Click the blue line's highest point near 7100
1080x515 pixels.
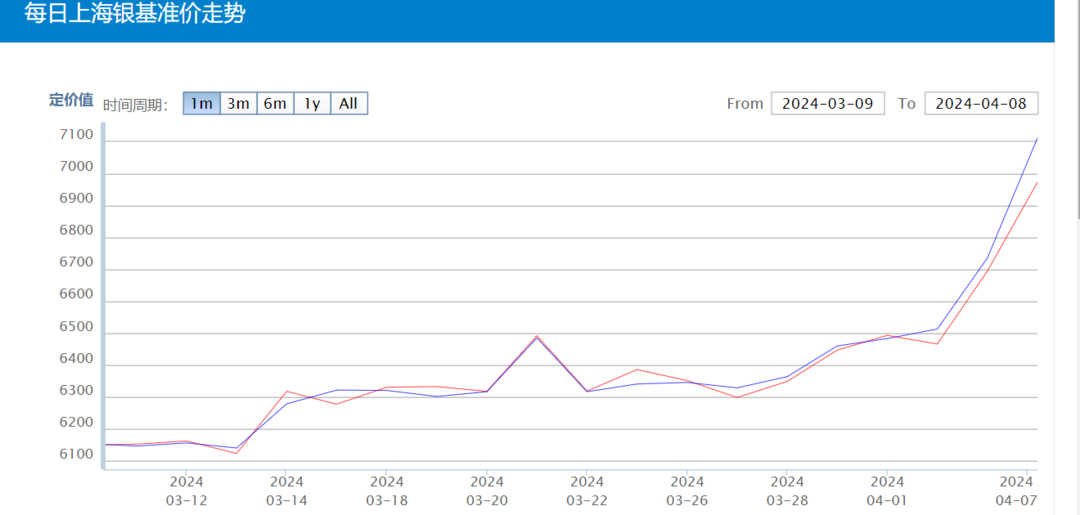click(x=1037, y=139)
